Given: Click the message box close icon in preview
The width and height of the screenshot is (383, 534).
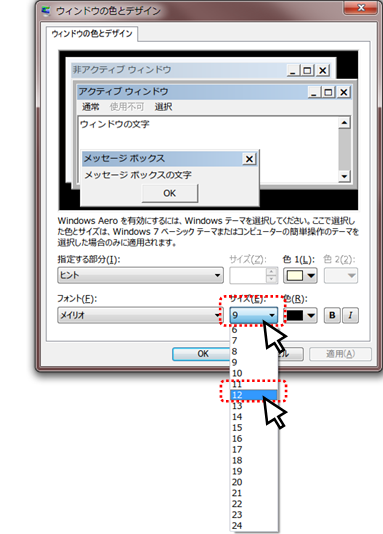Looking at the screenshot, I should (249, 159).
